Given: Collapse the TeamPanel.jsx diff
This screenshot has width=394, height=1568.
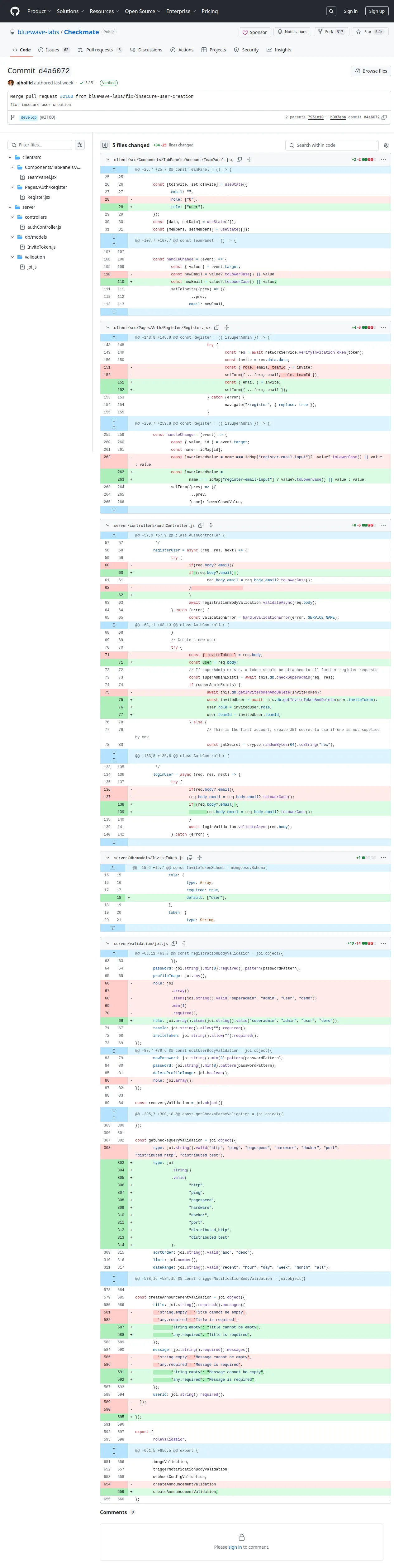Looking at the screenshot, I should [x=108, y=160].
